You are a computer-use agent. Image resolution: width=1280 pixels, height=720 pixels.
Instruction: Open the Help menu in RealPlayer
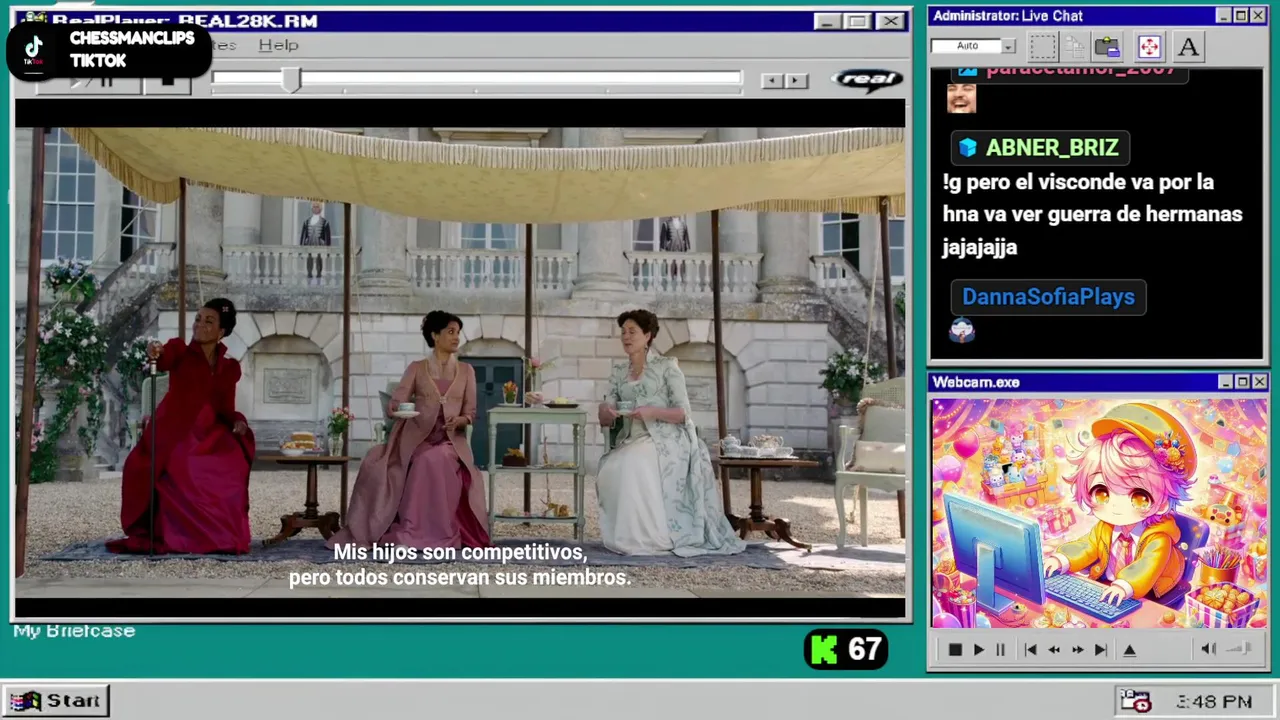pos(278,45)
